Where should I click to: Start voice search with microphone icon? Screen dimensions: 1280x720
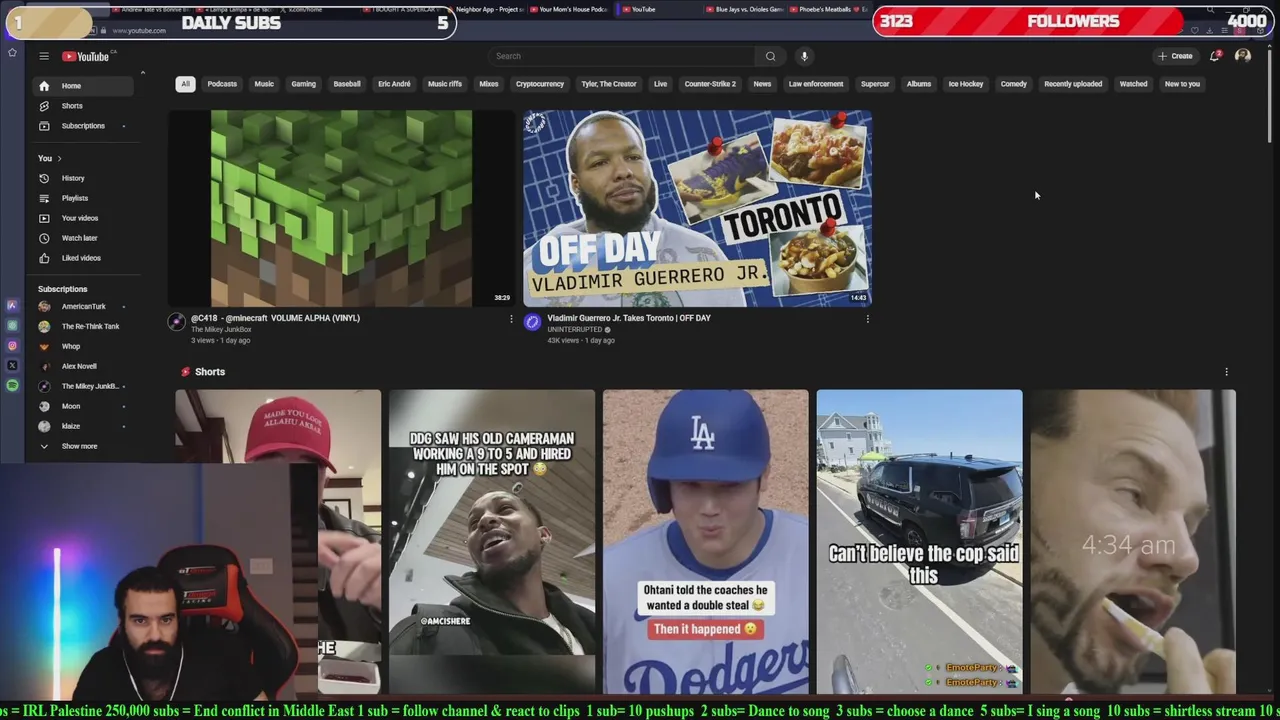pos(804,56)
